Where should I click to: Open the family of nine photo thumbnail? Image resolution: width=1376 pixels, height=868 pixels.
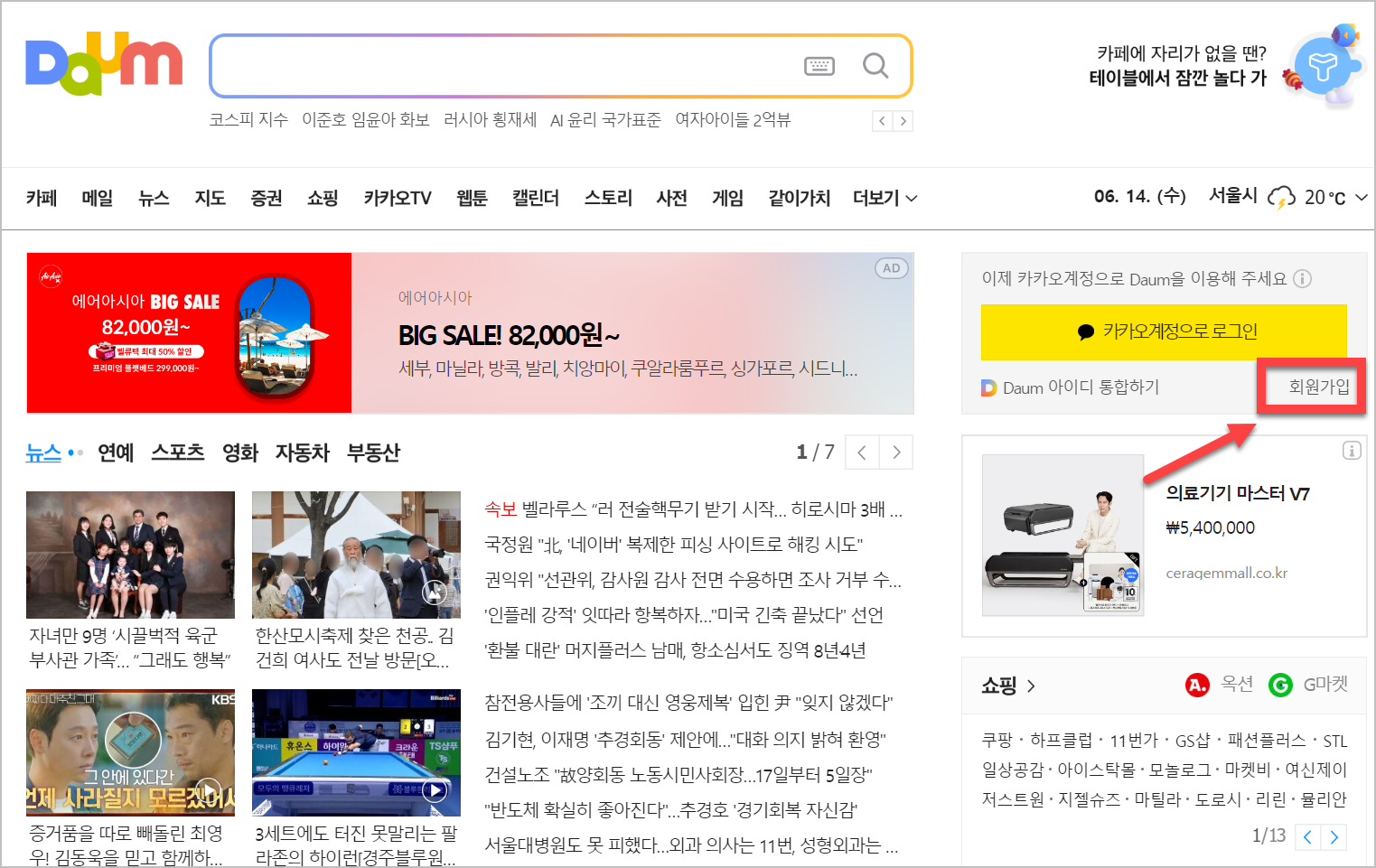click(130, 555)
